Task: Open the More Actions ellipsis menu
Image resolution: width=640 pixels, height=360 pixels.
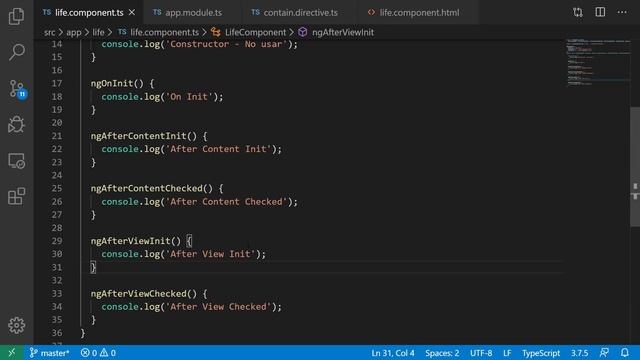Action: (622, 12)
